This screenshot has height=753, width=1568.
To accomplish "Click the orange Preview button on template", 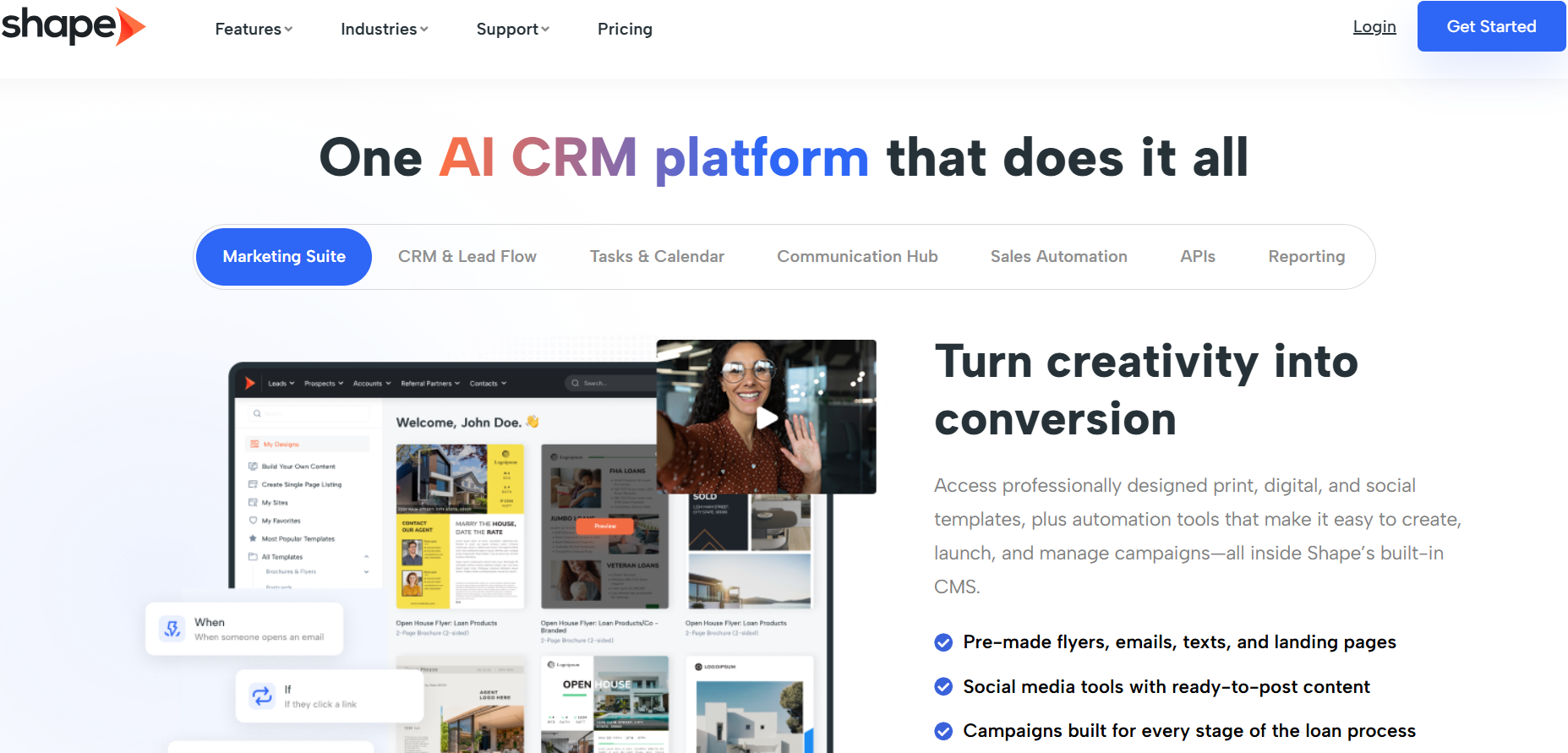I will (x=605, y=526).
